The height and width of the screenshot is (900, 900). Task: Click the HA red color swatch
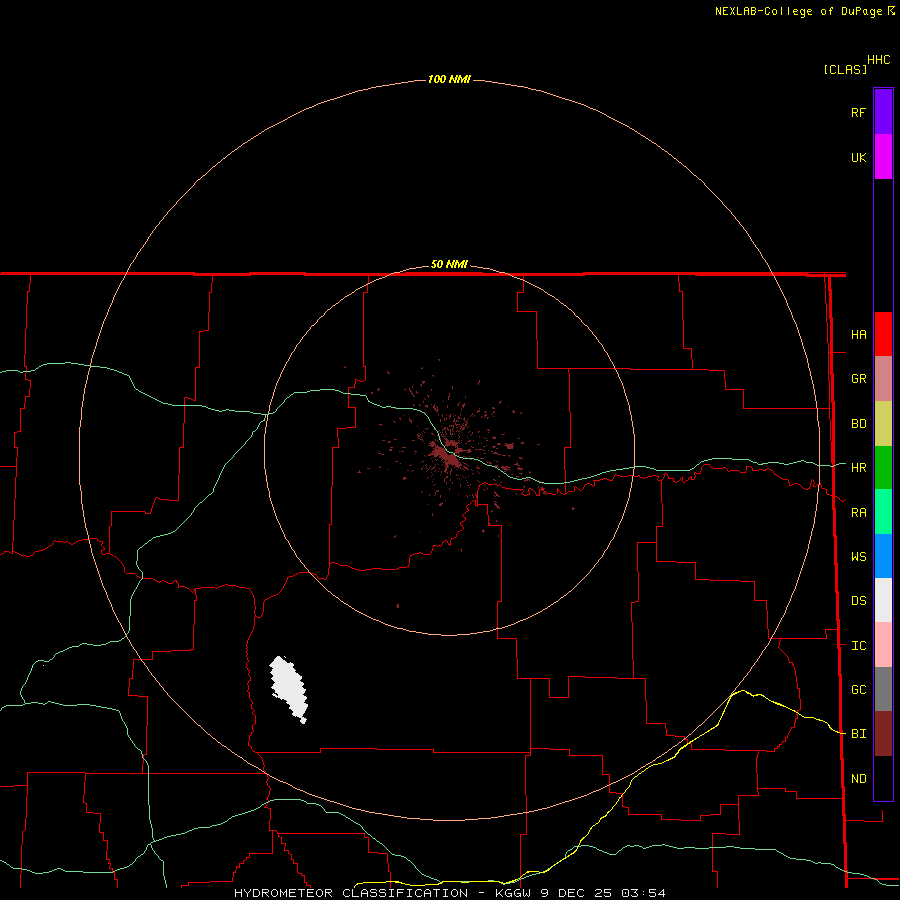[883, 334]
